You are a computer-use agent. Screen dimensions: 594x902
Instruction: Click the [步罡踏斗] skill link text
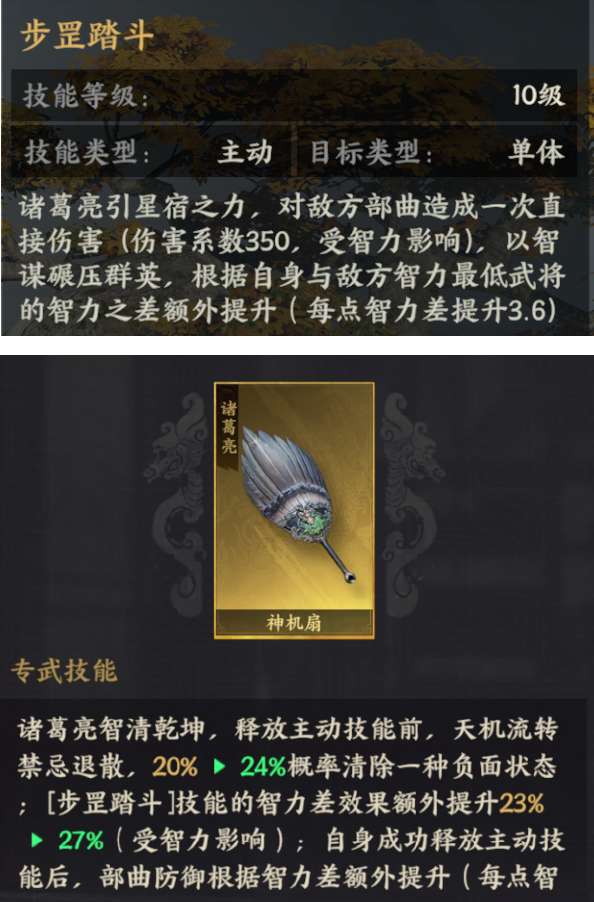pyautogui.click(x=110, y=804)
